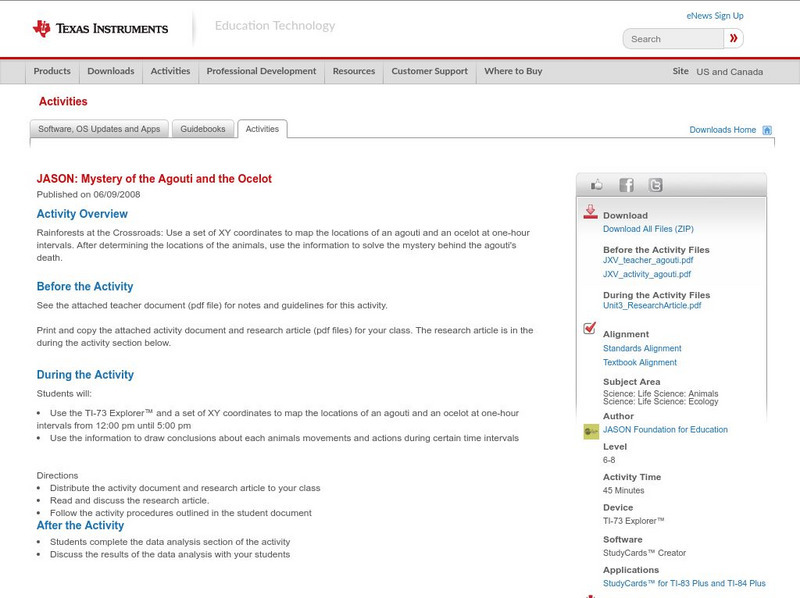
Task: Click the eNews Sign Up link
Action: tap(715, 16)
